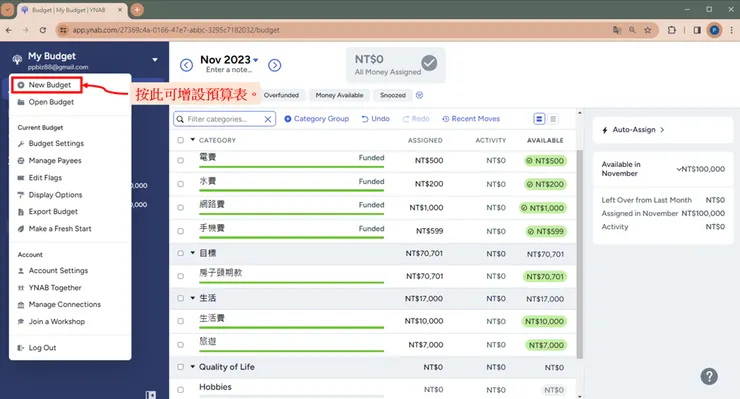Image resolution: width=740 pixels, height=399 pixels.
Task: Switch to the expanded list view icon
Action: tap(539, 119)
